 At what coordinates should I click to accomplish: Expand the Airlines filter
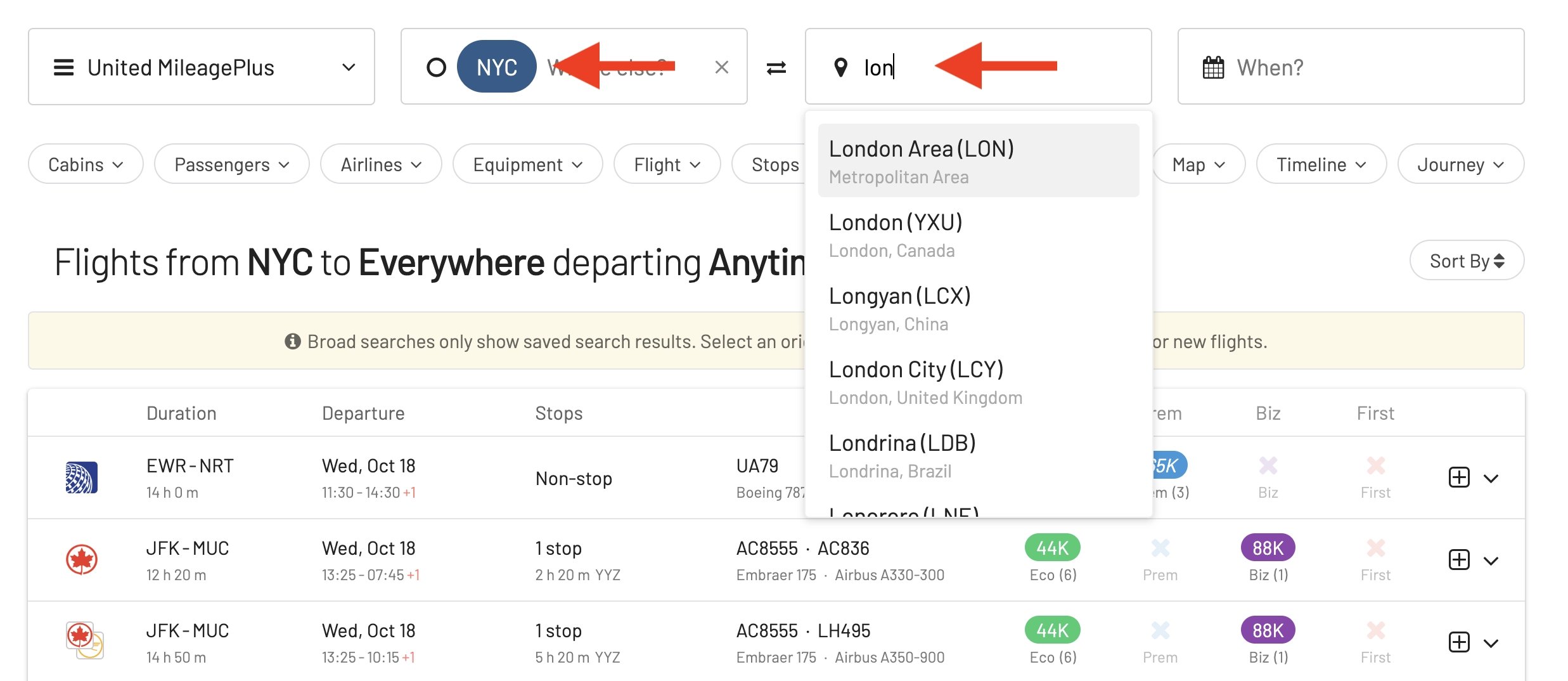click(x=381, y=164)
